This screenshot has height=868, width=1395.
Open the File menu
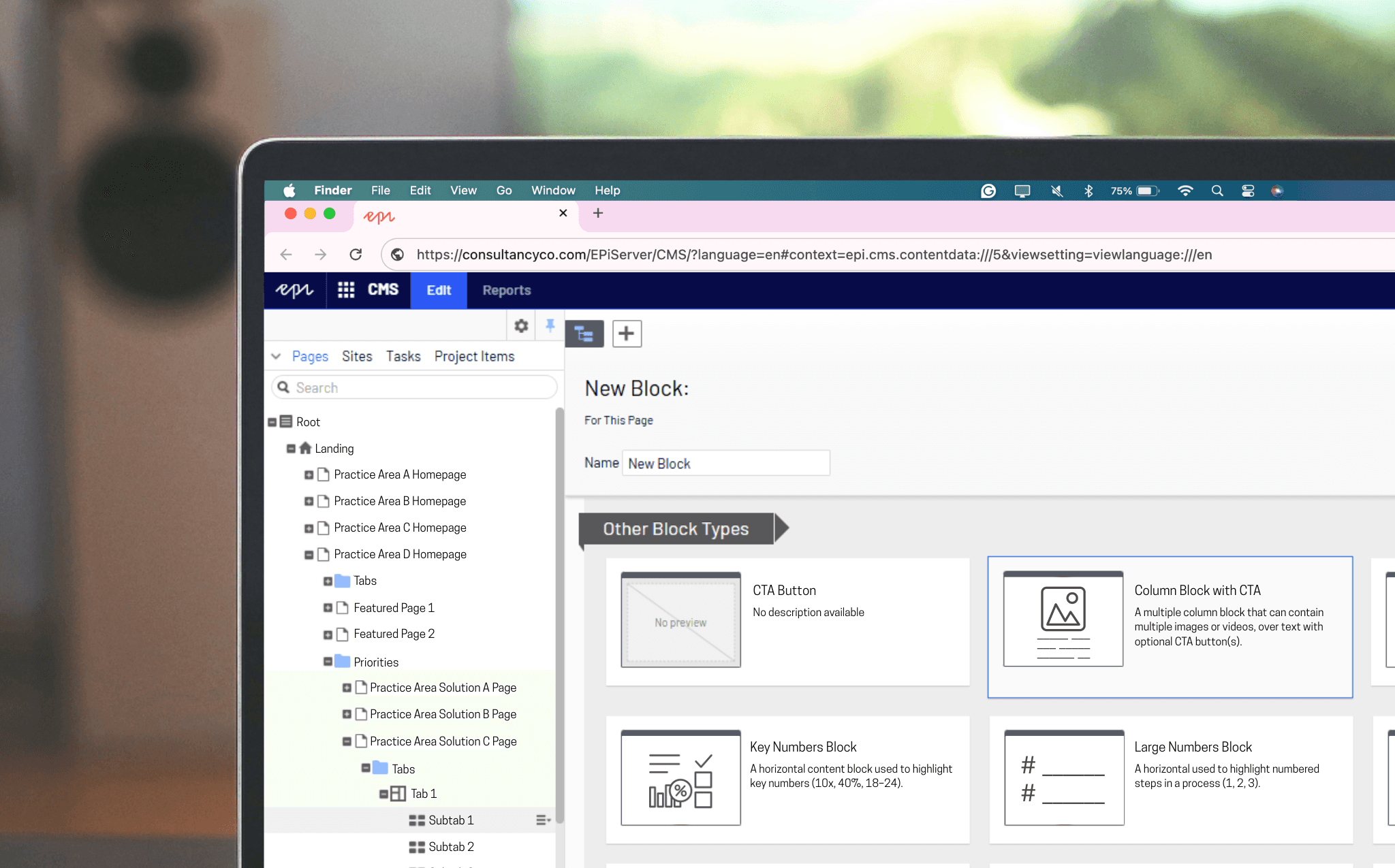pos(381,191)
